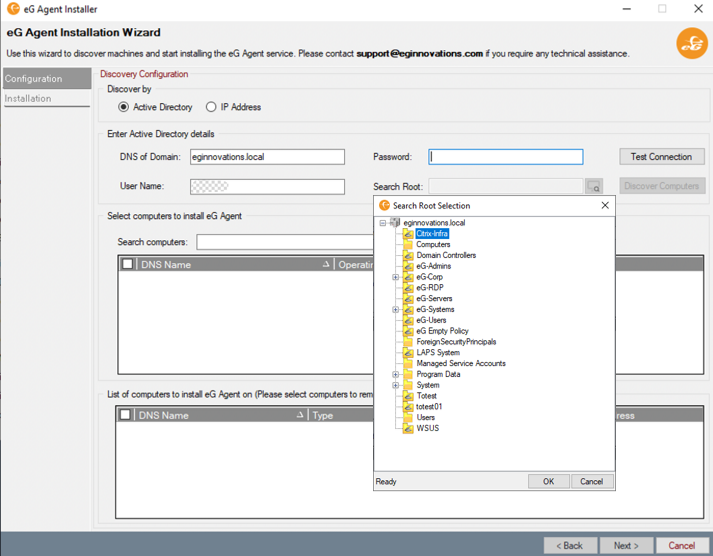Select the Managed Service Accounts label
The height and width of the screenshot is (556, 713).
[x=461, y=364]
